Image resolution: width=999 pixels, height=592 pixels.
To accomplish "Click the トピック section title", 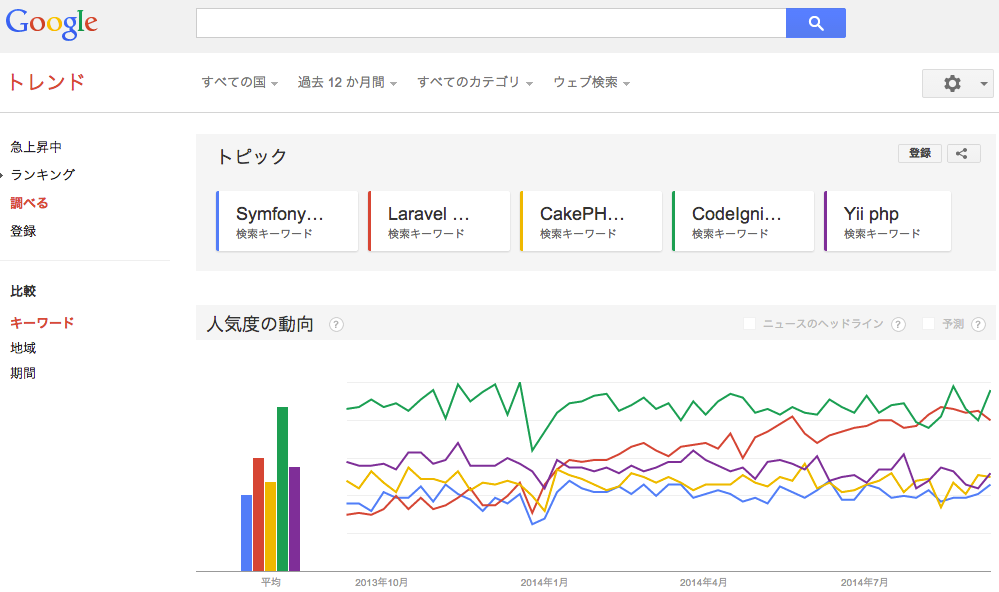I will click(252, 157).
